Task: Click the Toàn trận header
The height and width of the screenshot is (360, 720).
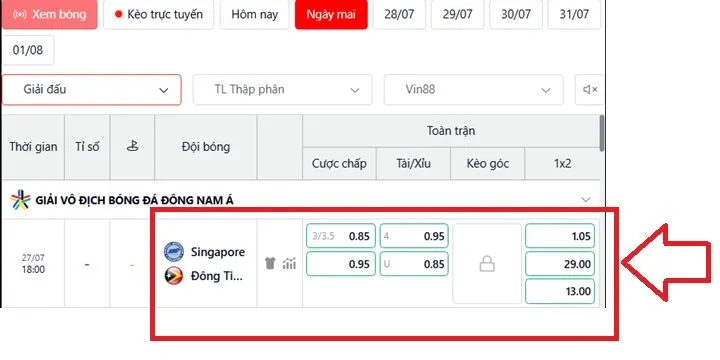Action: coord(451,131)
